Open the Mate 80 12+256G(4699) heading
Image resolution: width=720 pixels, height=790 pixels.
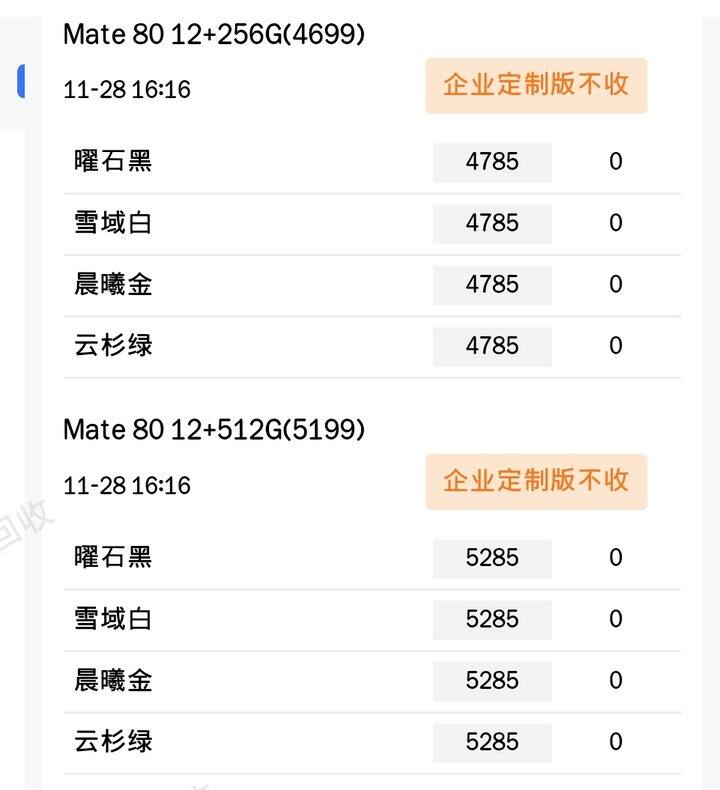[214, 34]
